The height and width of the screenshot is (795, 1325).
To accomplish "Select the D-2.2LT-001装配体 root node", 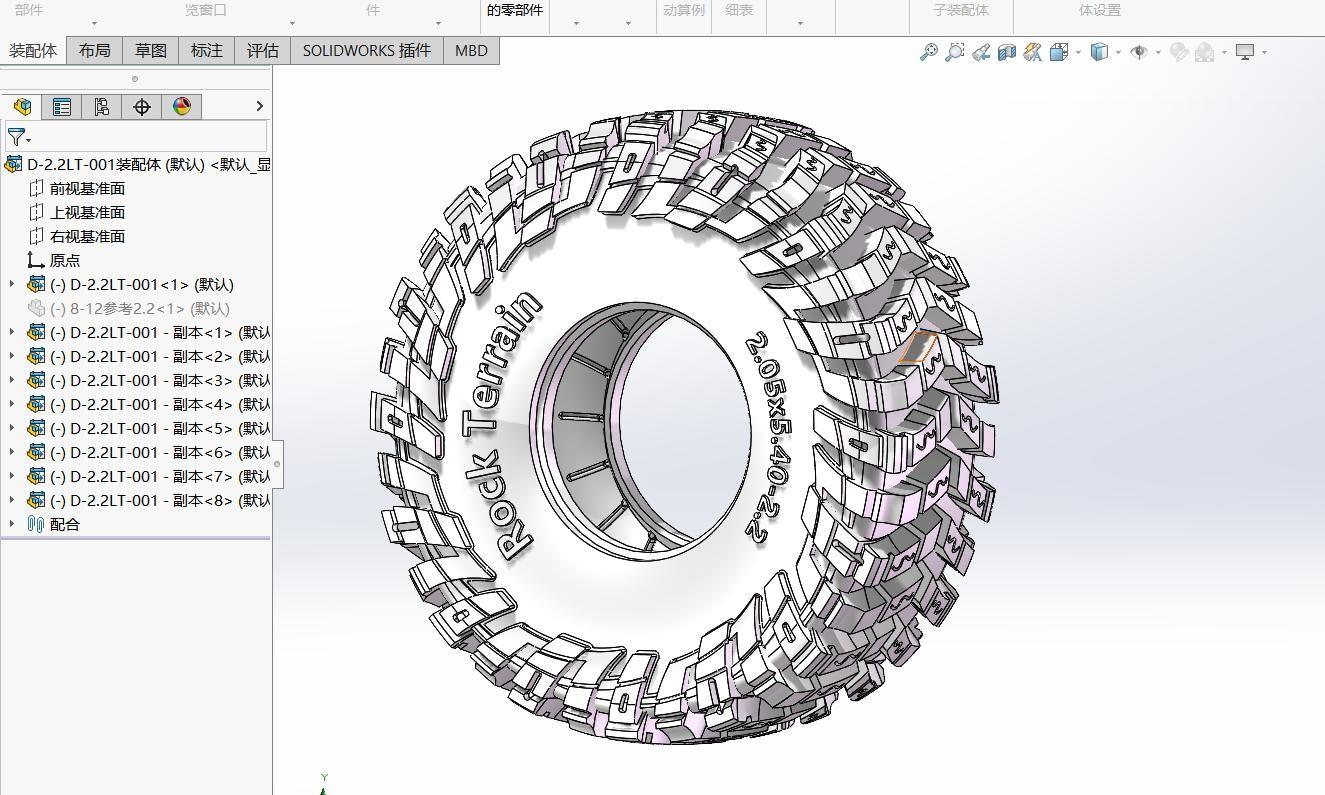I will [137, 164].
